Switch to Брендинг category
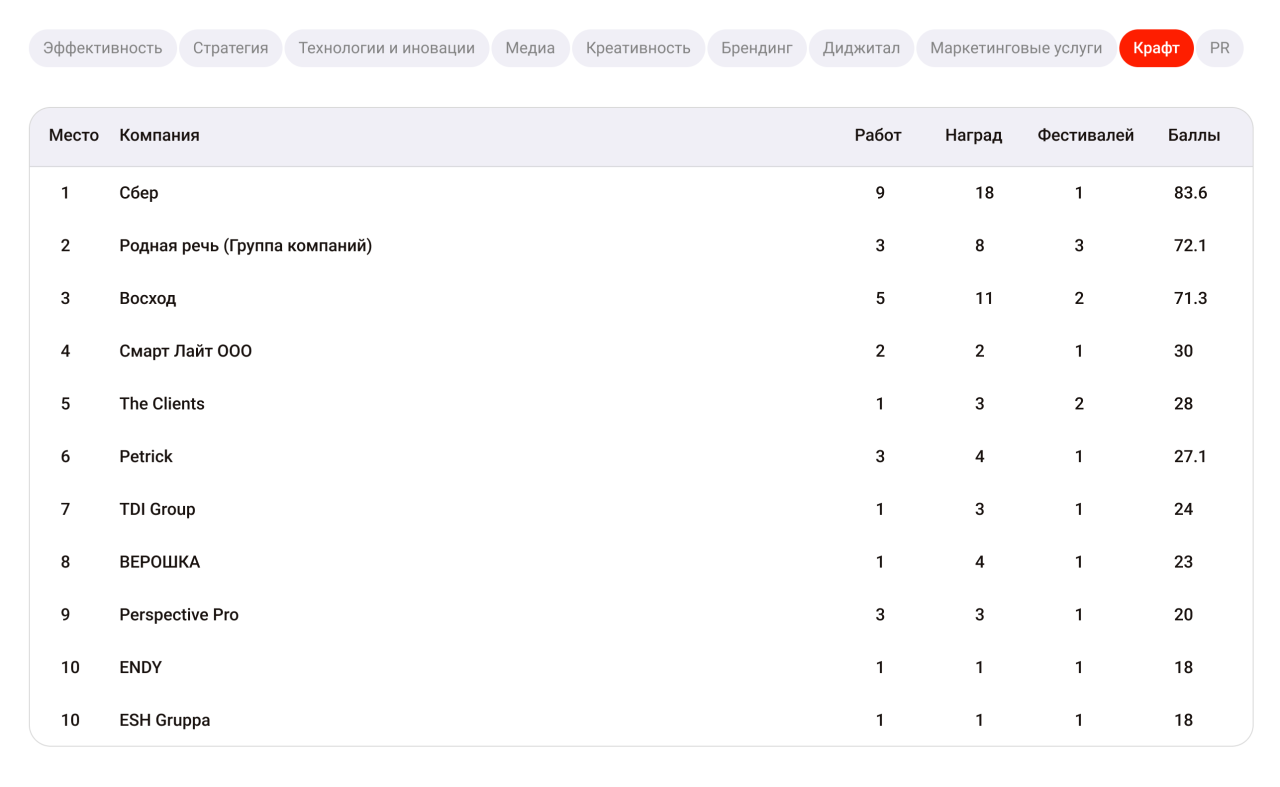This screenshot has width=1280, height=787. coord(756,48)
